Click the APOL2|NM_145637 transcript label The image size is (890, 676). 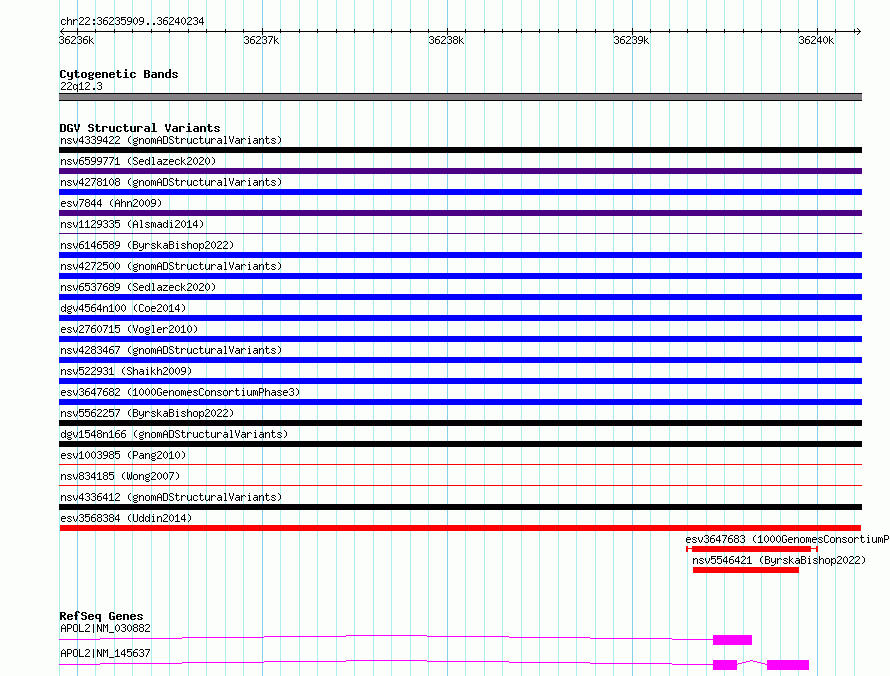tap(105, 653)
